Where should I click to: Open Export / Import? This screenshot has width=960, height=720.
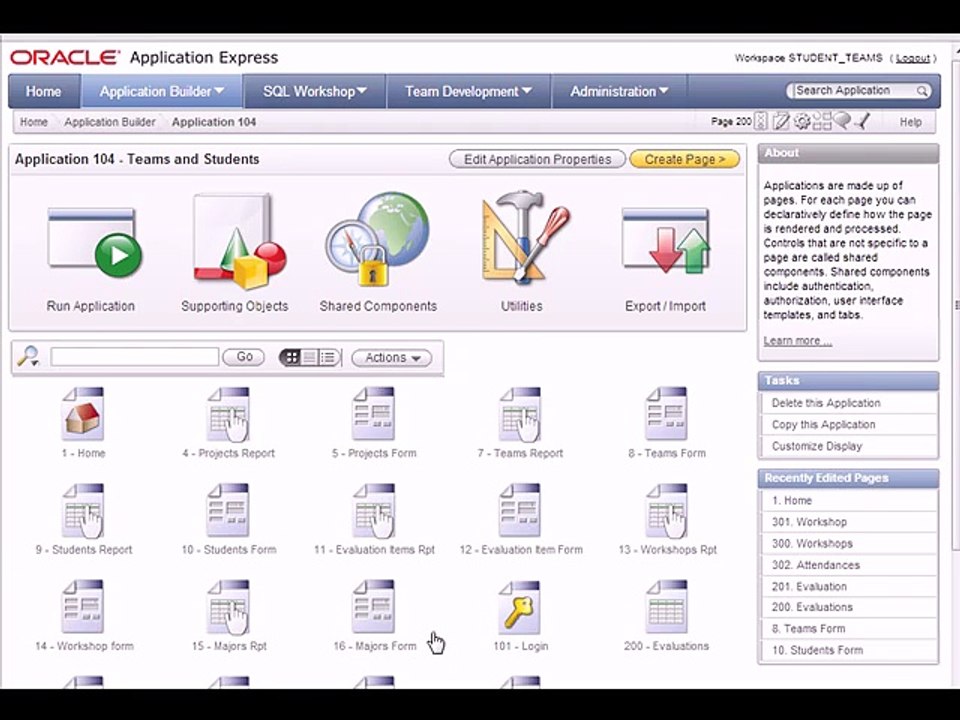coord(666,242)
